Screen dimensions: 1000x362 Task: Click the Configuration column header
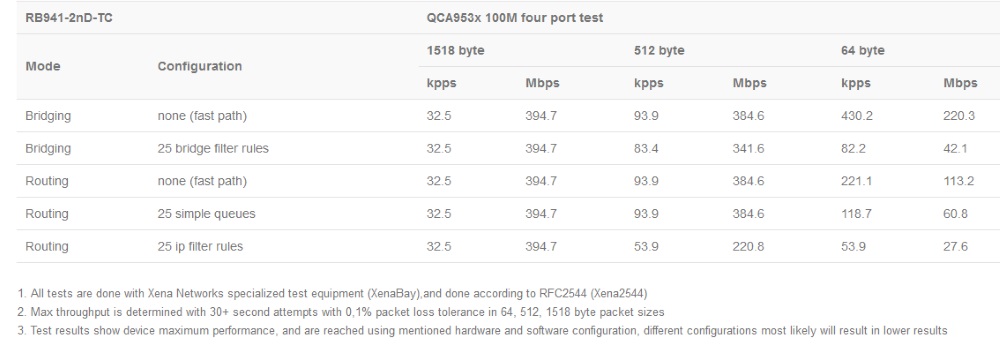point(200,66)
